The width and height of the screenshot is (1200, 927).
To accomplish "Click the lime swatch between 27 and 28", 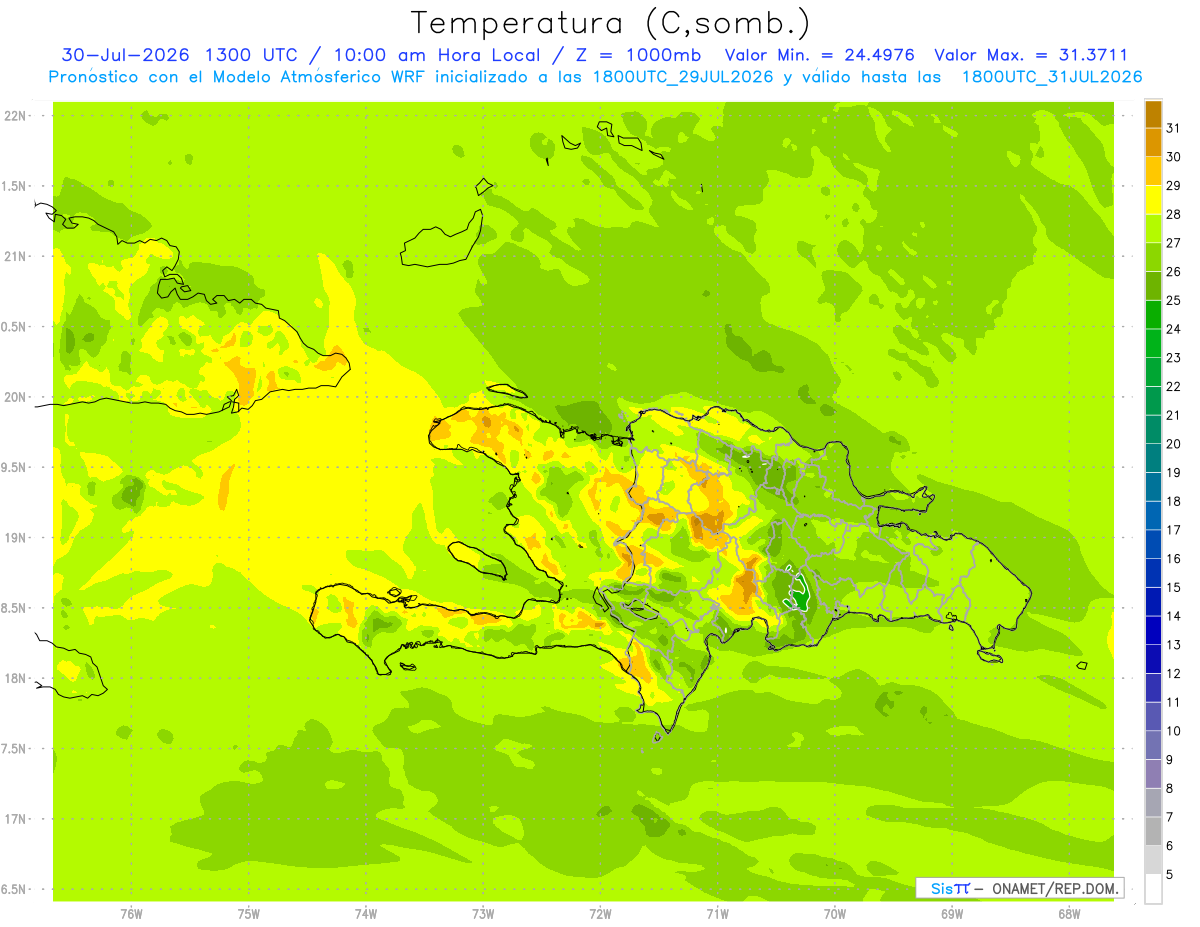I will coord(1153,228).
